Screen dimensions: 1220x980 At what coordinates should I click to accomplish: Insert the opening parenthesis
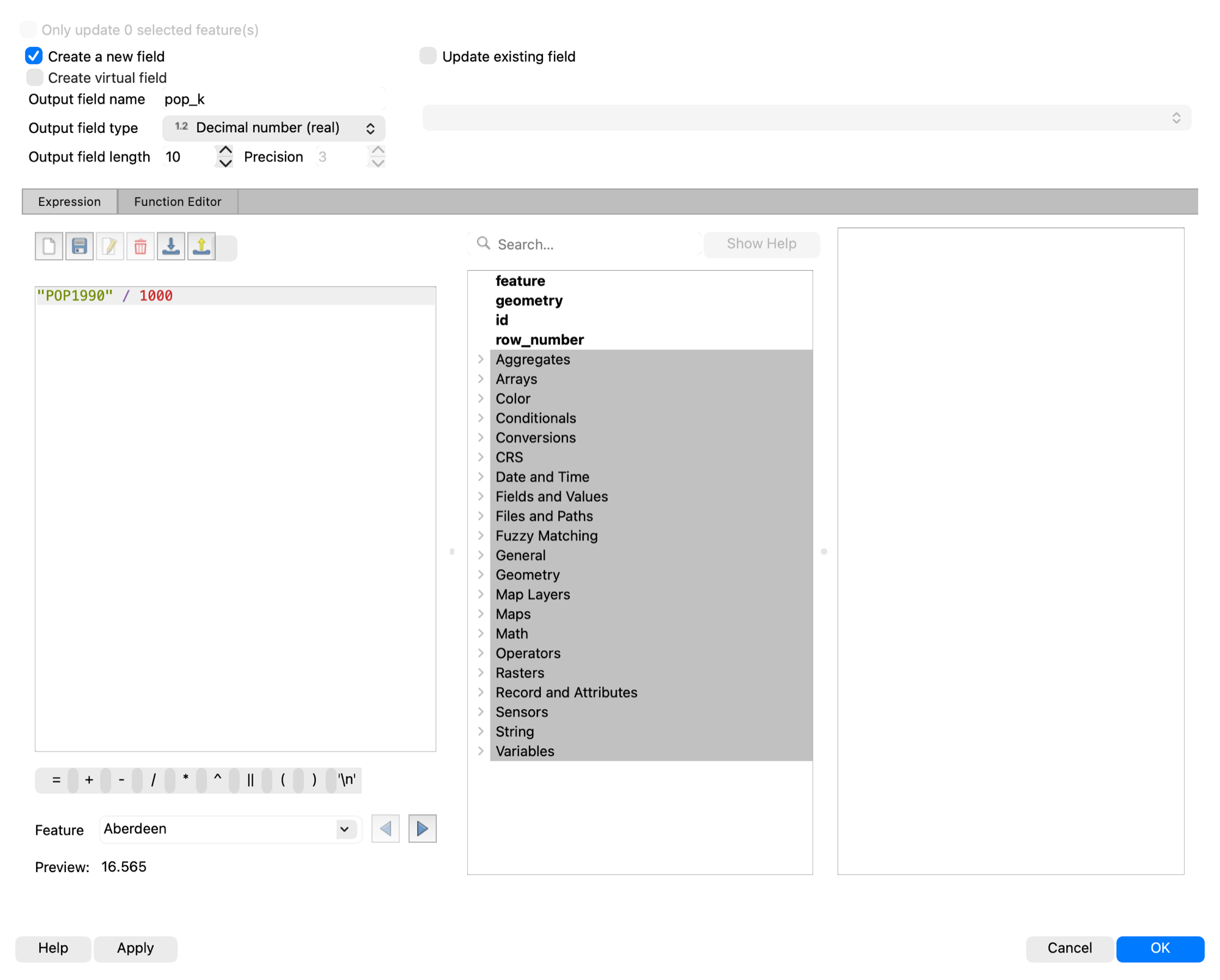[x=282, y=780]
